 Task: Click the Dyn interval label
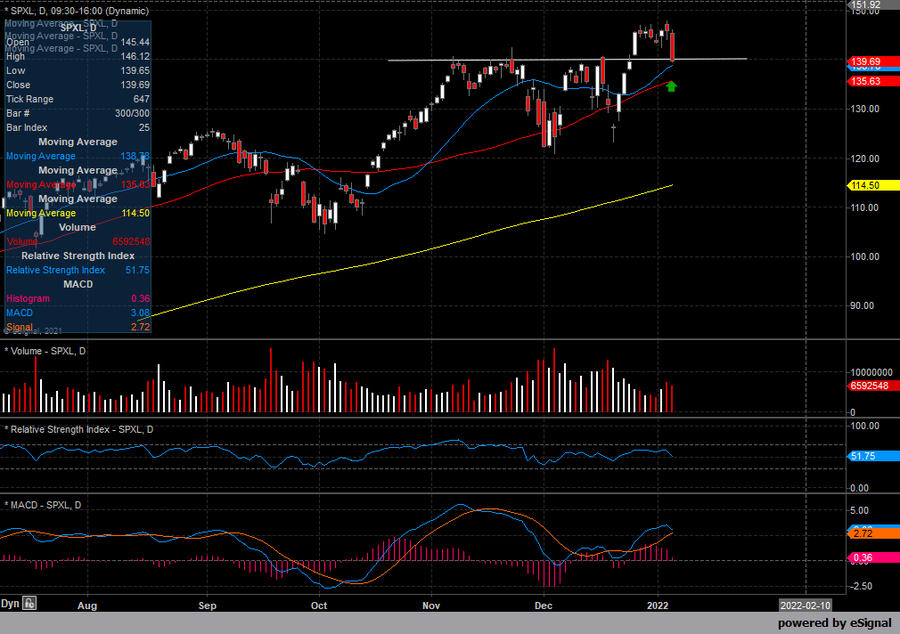click(10, 603)
